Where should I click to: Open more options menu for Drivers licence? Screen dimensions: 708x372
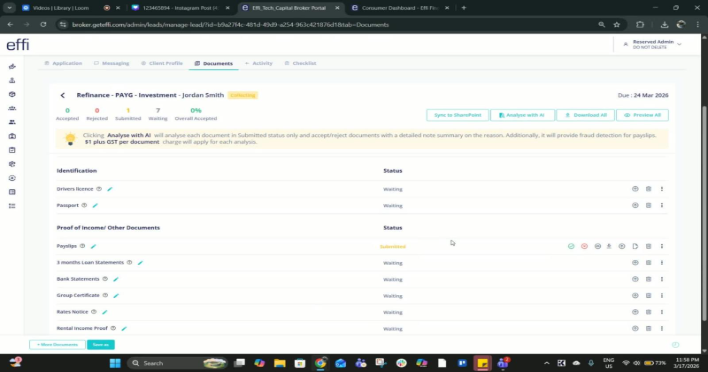(662, 189)
